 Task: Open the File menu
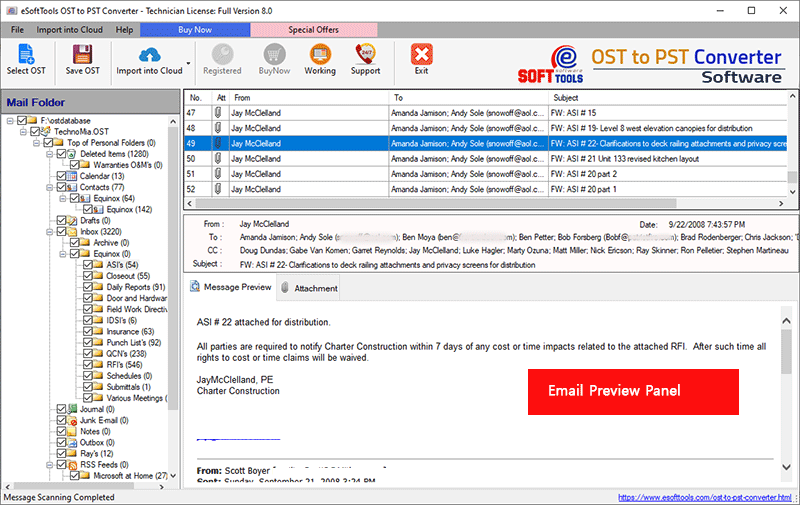coord(17,30)
